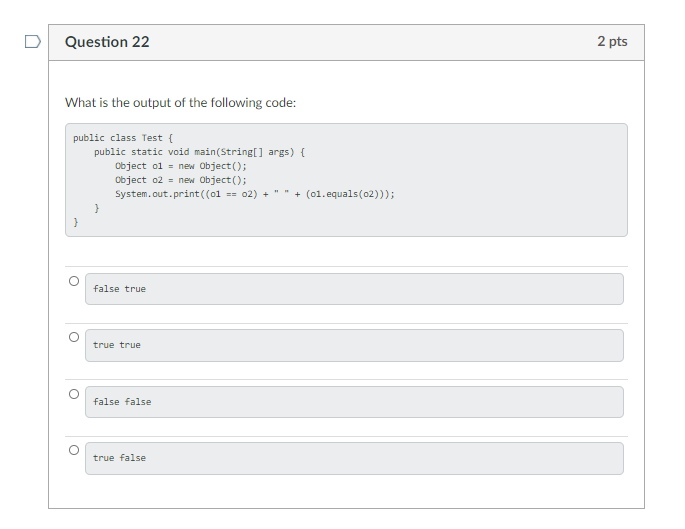Click the "false false" answer text box

click(x=354, y=402)
